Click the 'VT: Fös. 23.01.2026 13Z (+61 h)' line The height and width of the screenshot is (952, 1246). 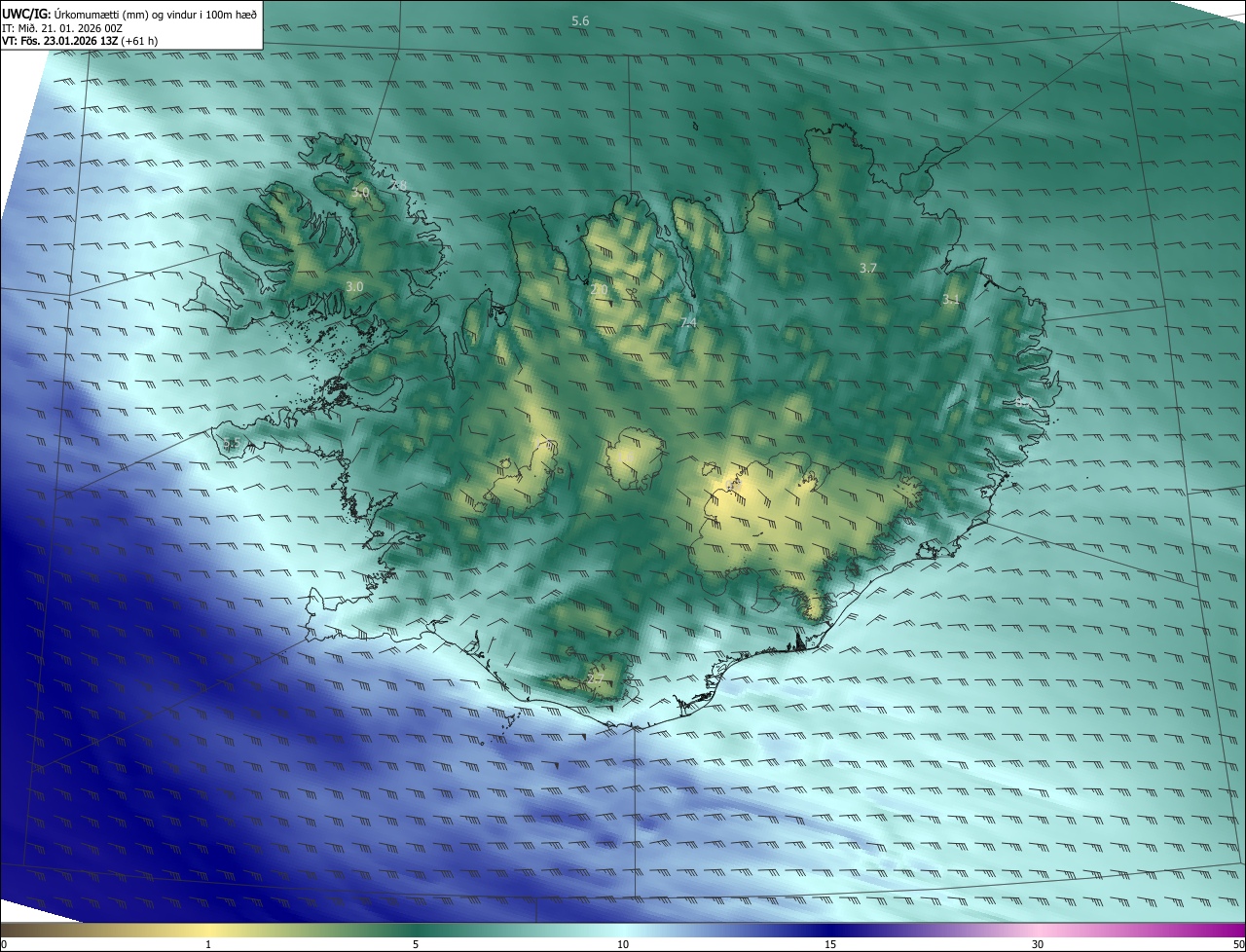(x=80, y=41)
